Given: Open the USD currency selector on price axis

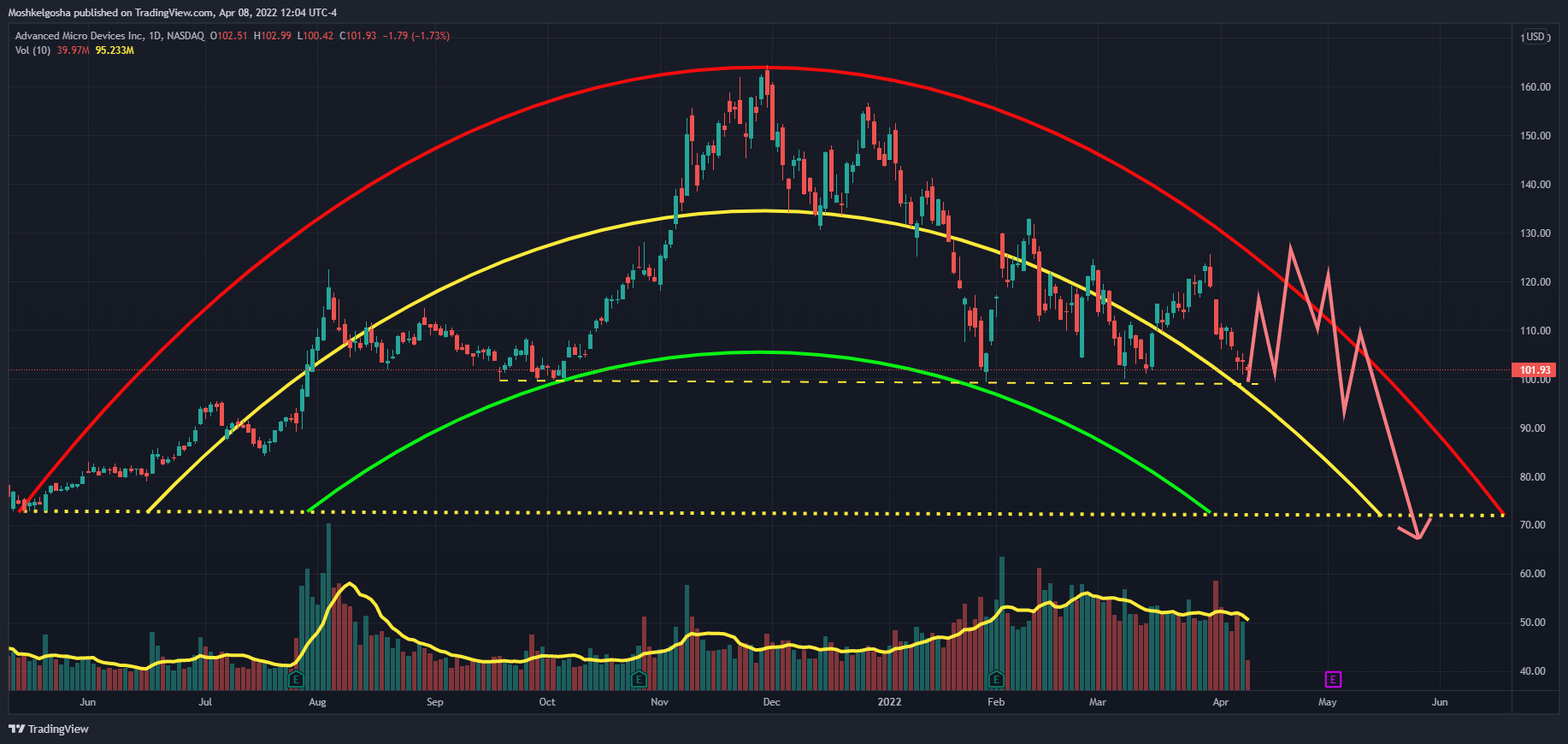Looking at the screenshot, I should (x=1536, y=37).
